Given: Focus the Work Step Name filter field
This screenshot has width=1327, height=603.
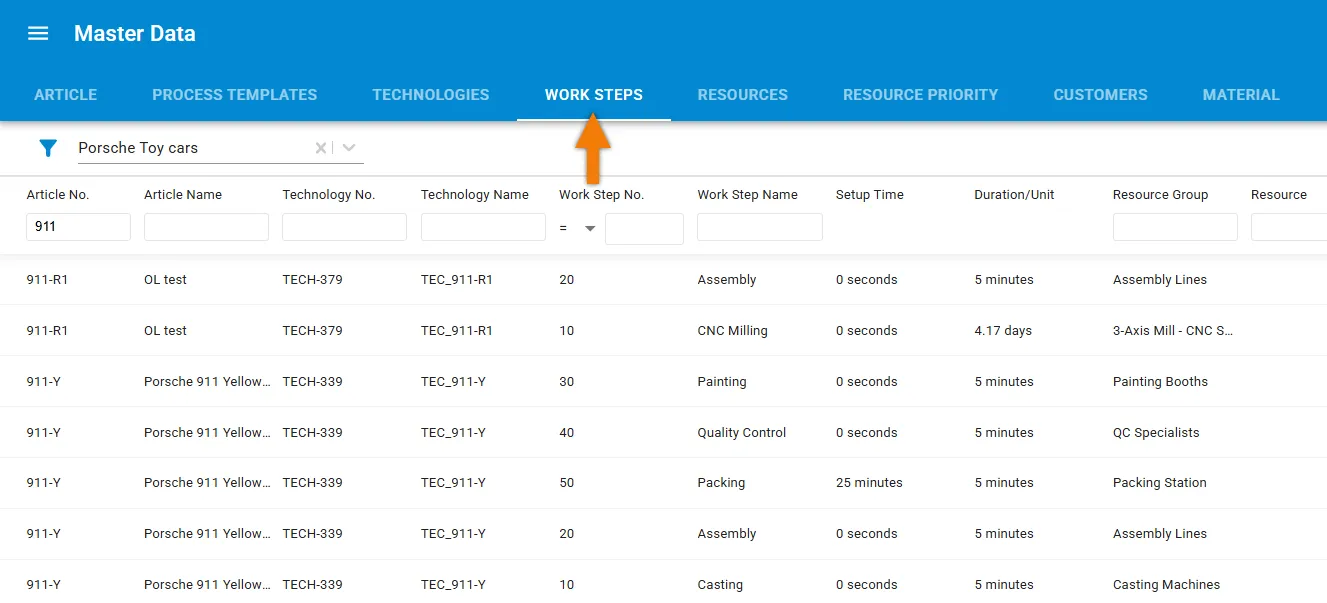Looking at the screenshot, I should [x=760, y=227].
